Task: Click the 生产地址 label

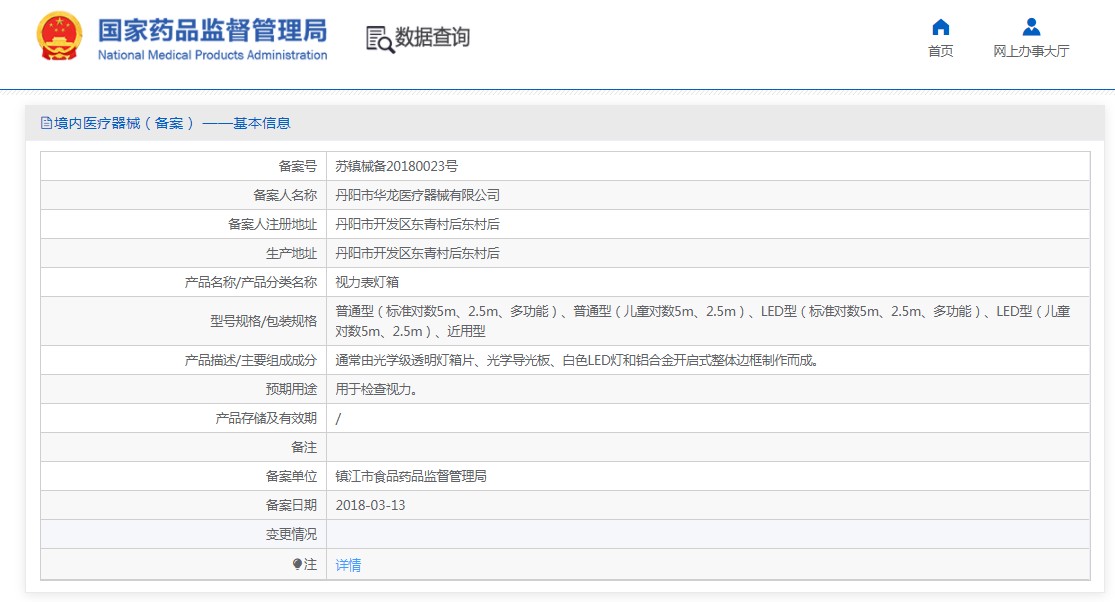Action: point(291,254)
